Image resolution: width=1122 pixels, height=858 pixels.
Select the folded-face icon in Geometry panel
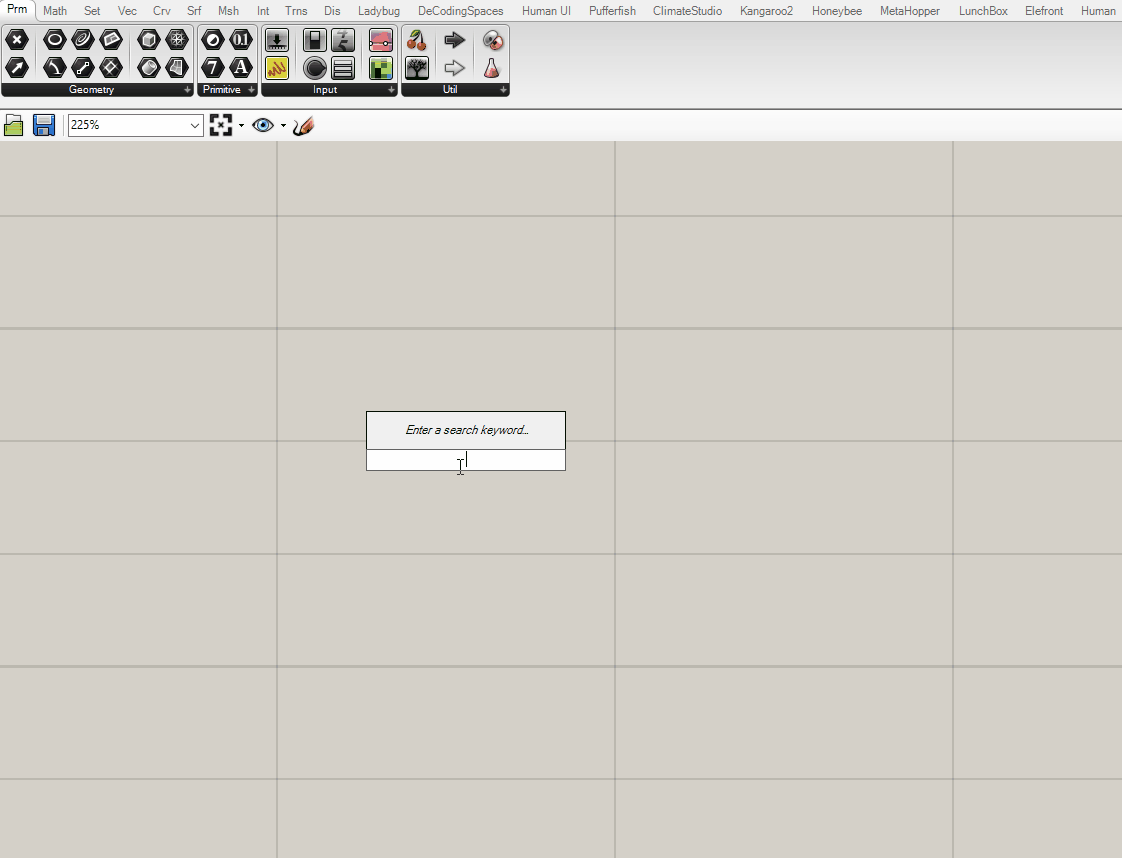pyautogui.click(x=177, y=68)
